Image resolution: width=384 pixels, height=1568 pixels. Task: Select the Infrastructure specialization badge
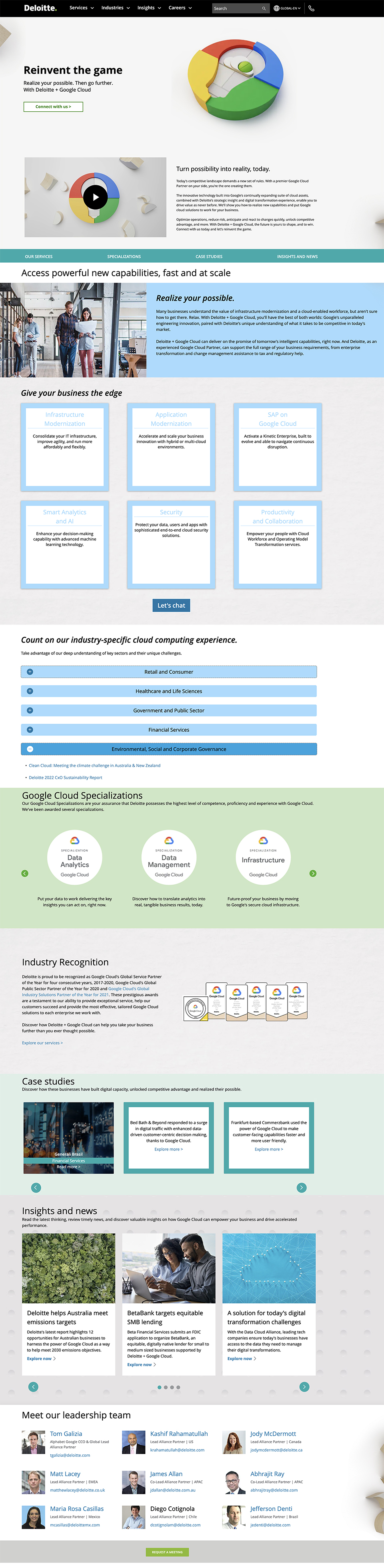pos(263,857)
